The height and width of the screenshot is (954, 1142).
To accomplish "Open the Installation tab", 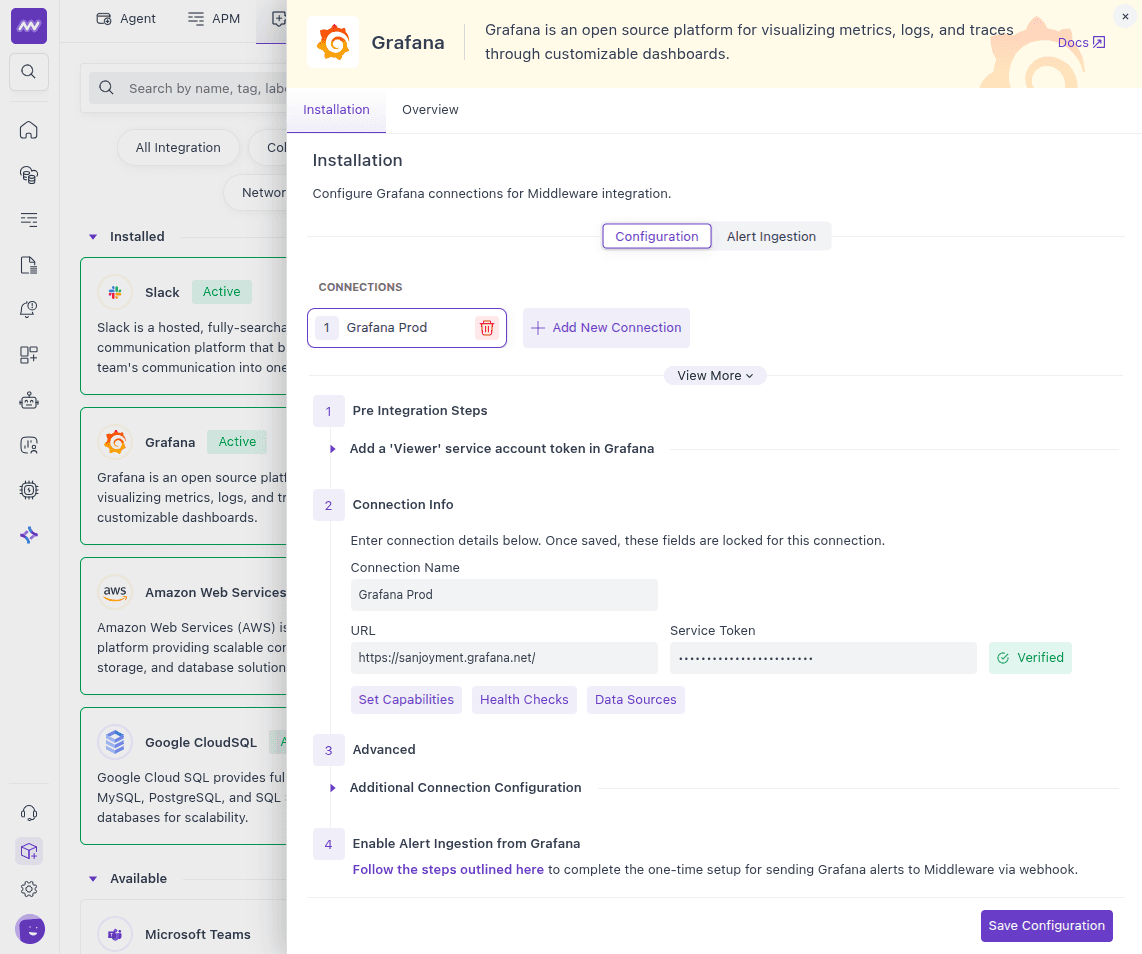I will (336, 110).
